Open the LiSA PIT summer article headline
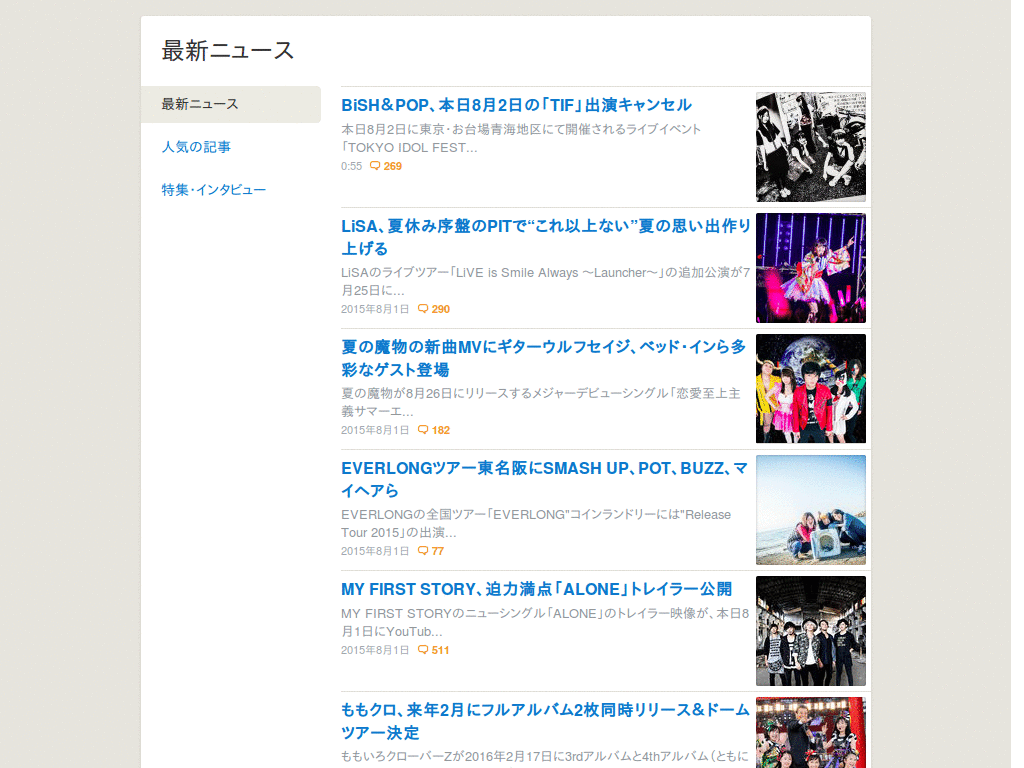This screenshot has width=1024, height=768. pos(545,237)
